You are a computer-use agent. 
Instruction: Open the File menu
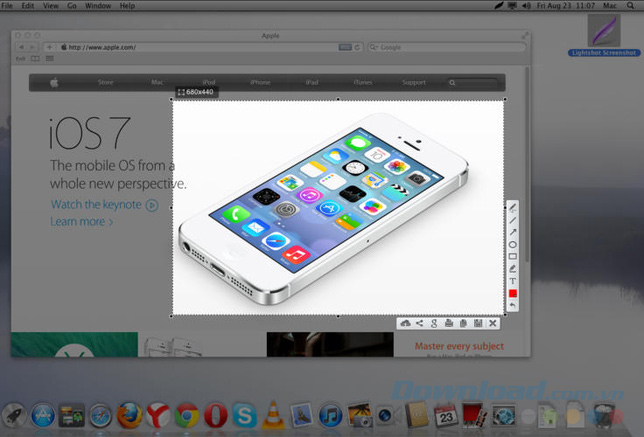7,5
